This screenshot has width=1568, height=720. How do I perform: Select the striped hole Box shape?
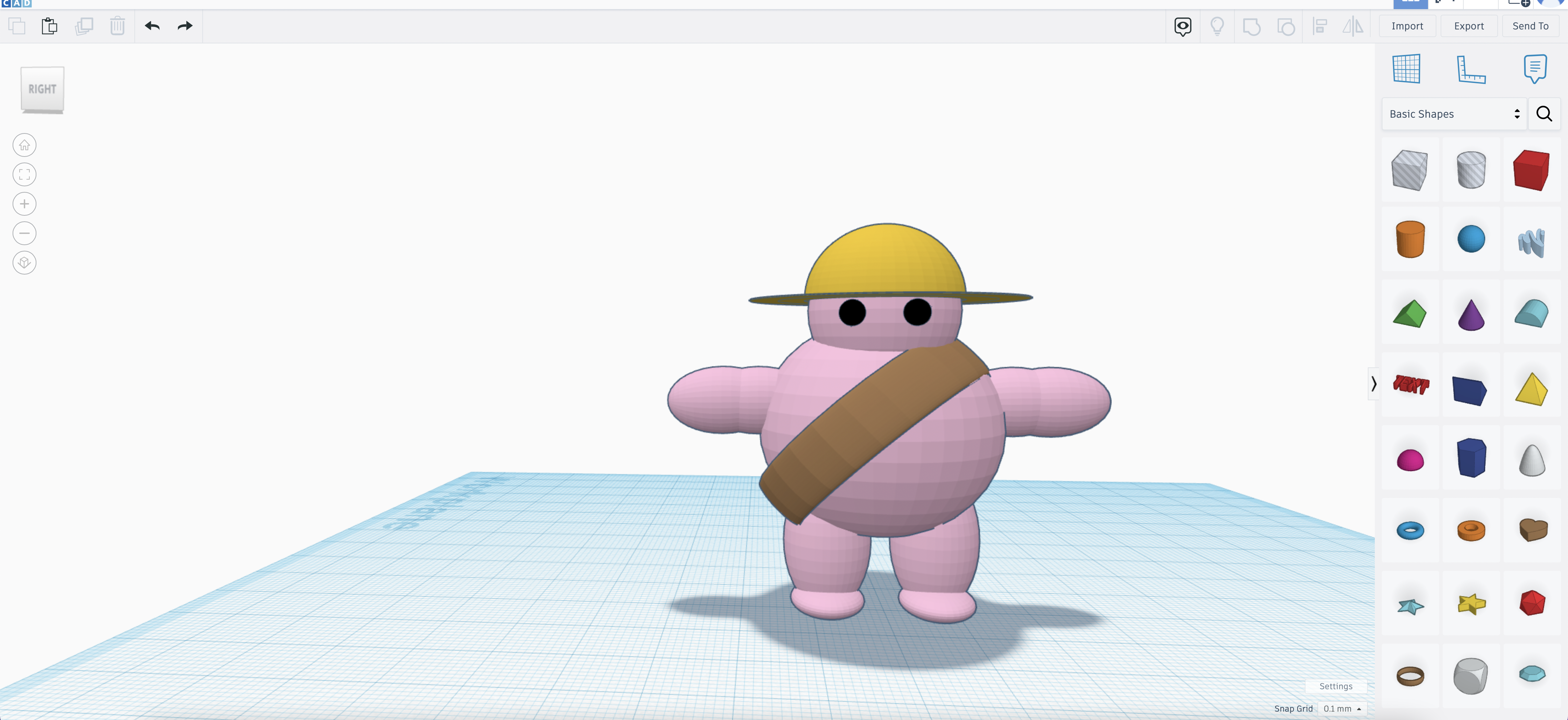(1410, 170)
